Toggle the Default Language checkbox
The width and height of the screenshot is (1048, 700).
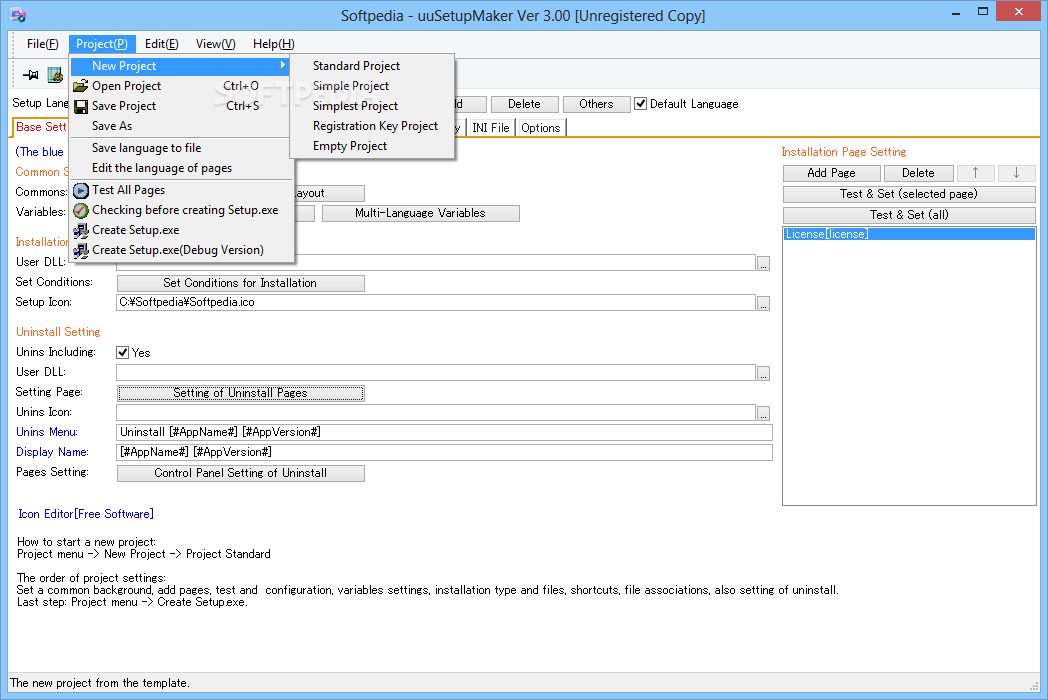(640, 104)
